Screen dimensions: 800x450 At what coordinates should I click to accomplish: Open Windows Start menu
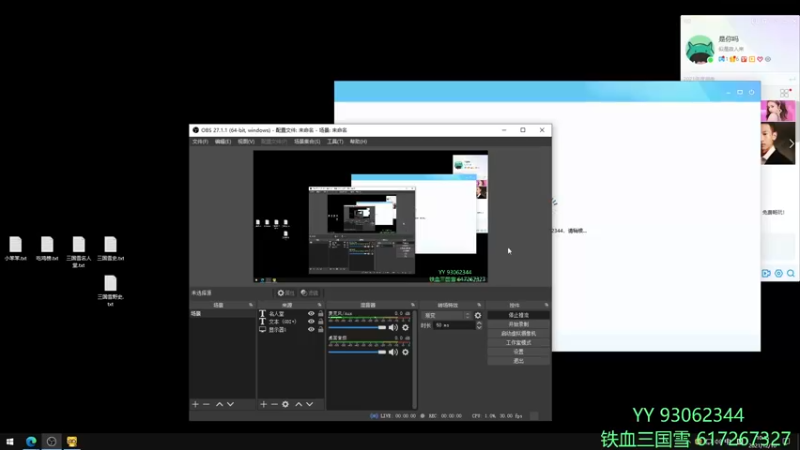pos(10,441)
